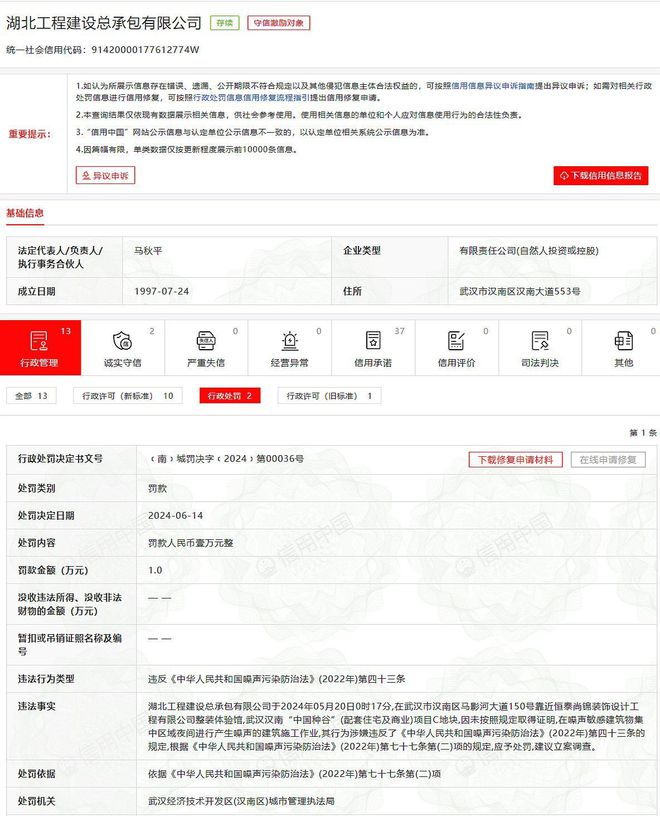The height and width of the screenshot is (816, 660).
Task: Click company name 湖北工程建设总承包有限公司
Action: point(104,23)
